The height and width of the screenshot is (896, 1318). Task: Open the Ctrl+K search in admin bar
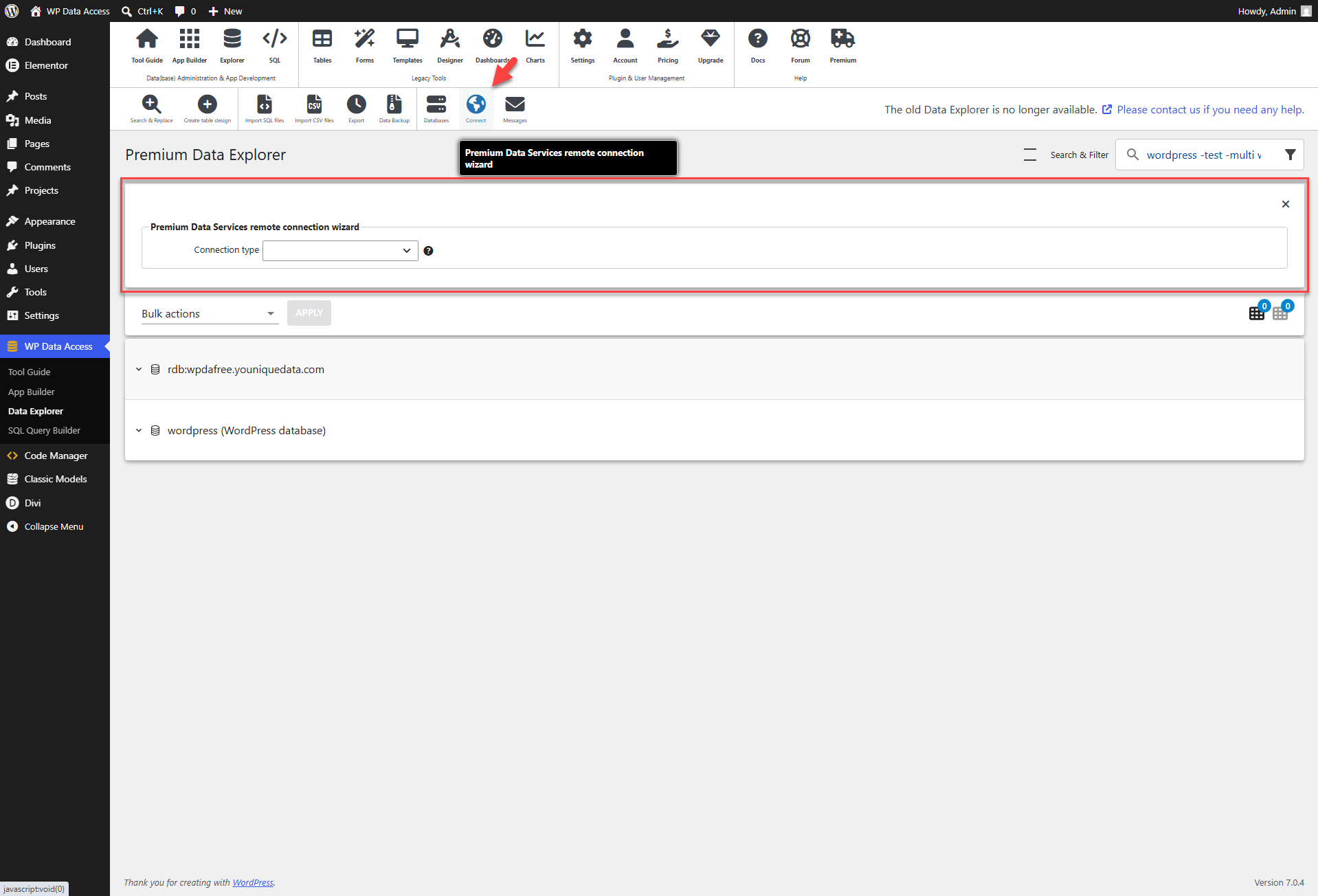[142, 11]
